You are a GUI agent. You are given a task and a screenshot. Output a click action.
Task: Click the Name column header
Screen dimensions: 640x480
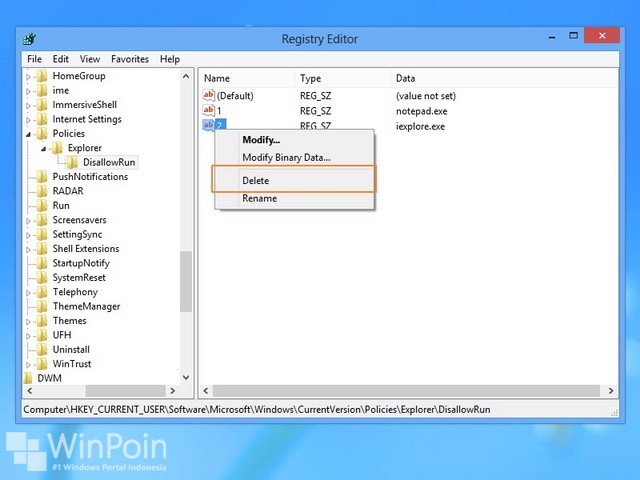[x=247, y=78]
